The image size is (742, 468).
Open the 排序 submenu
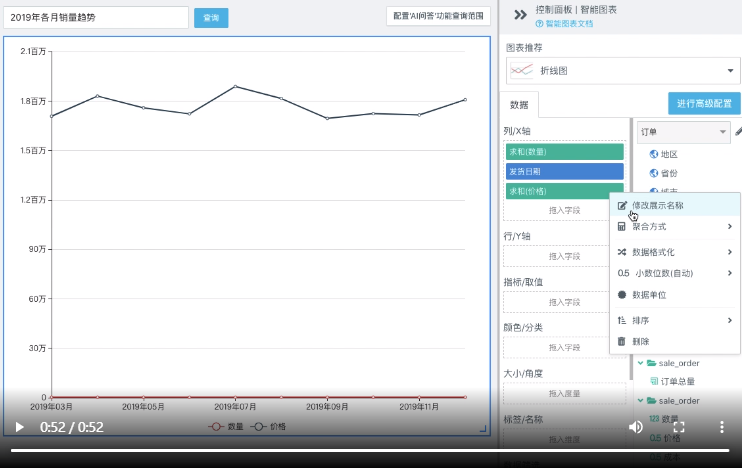coord(674,320)
